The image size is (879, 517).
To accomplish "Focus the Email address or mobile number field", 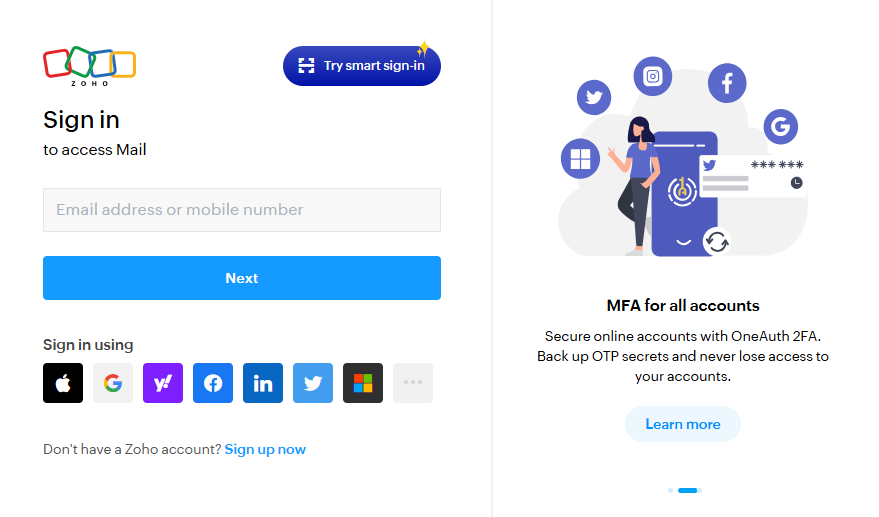I will pyautogui.click(x=242, y=210).
